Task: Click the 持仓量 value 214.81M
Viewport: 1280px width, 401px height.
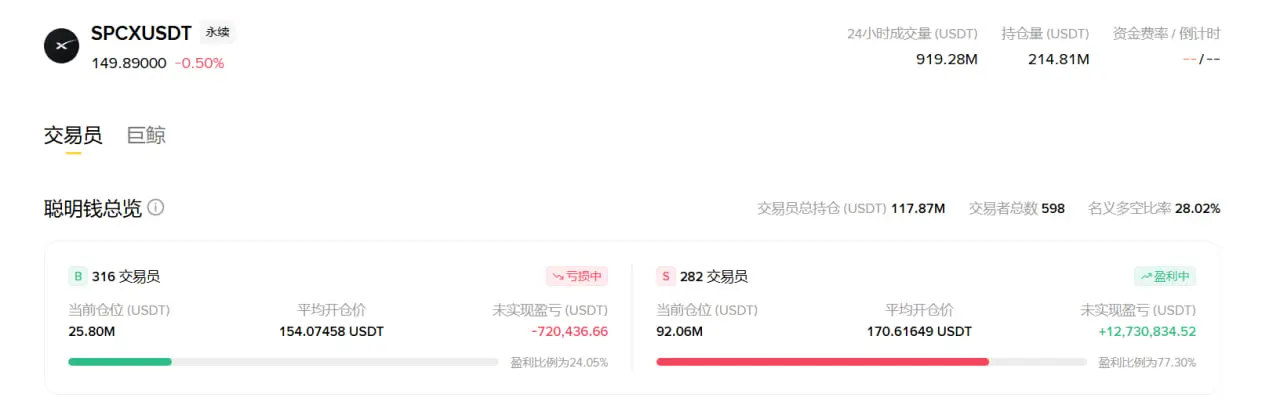Action: [1058, 59]
